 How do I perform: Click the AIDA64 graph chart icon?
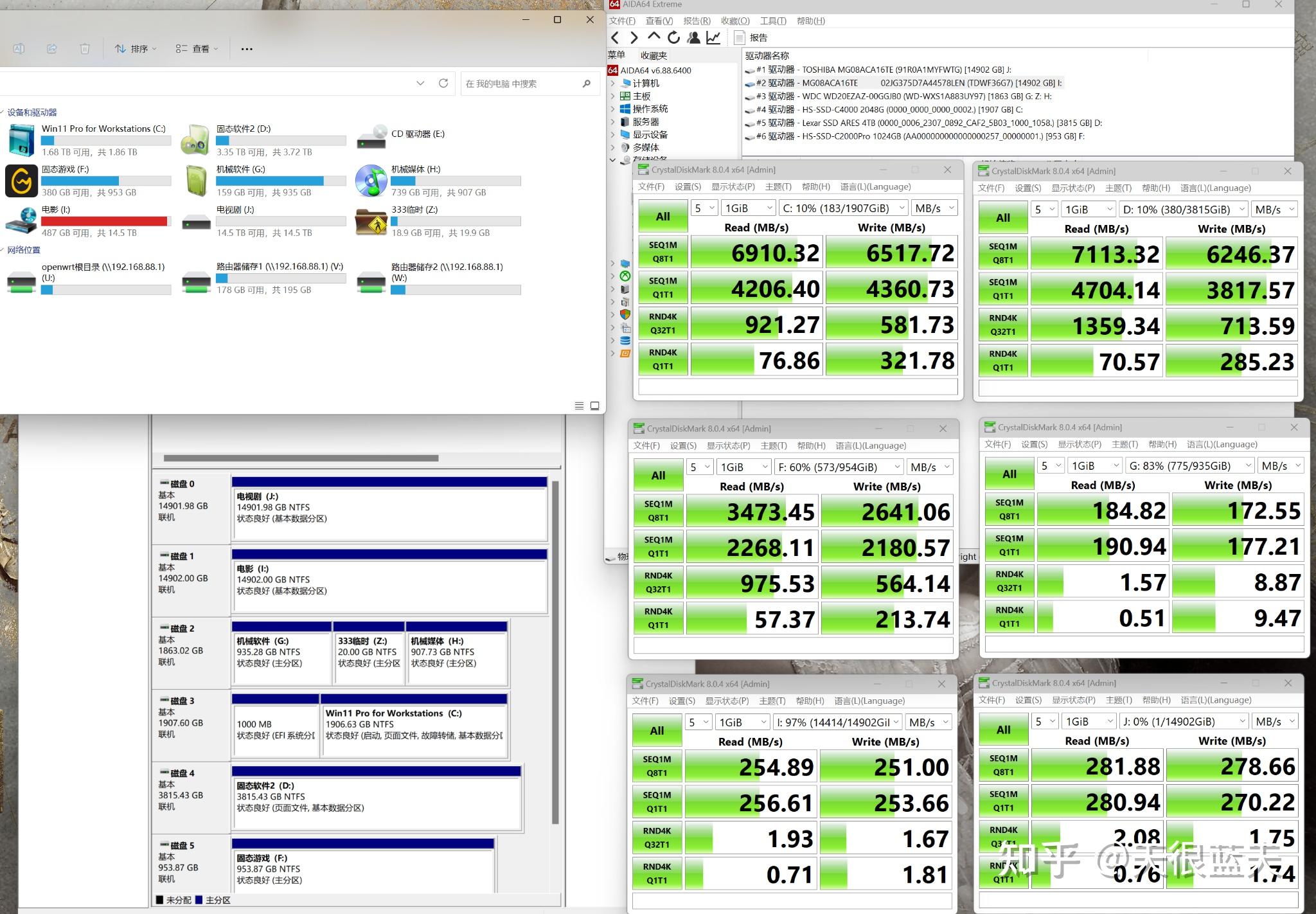click(x=713, y=38)
